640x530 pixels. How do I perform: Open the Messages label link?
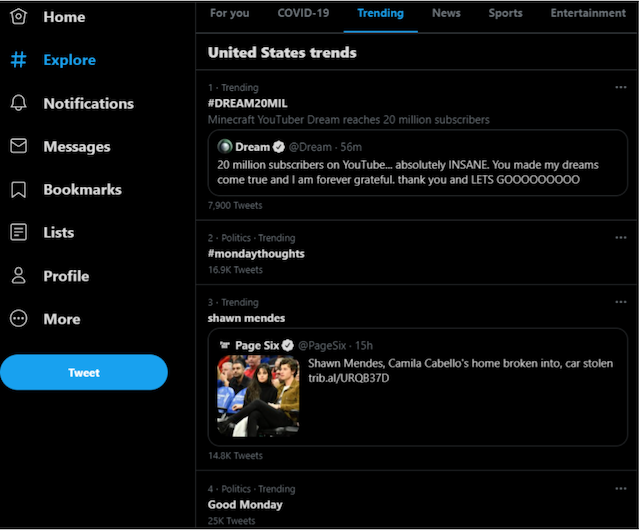tap(77, 147)
